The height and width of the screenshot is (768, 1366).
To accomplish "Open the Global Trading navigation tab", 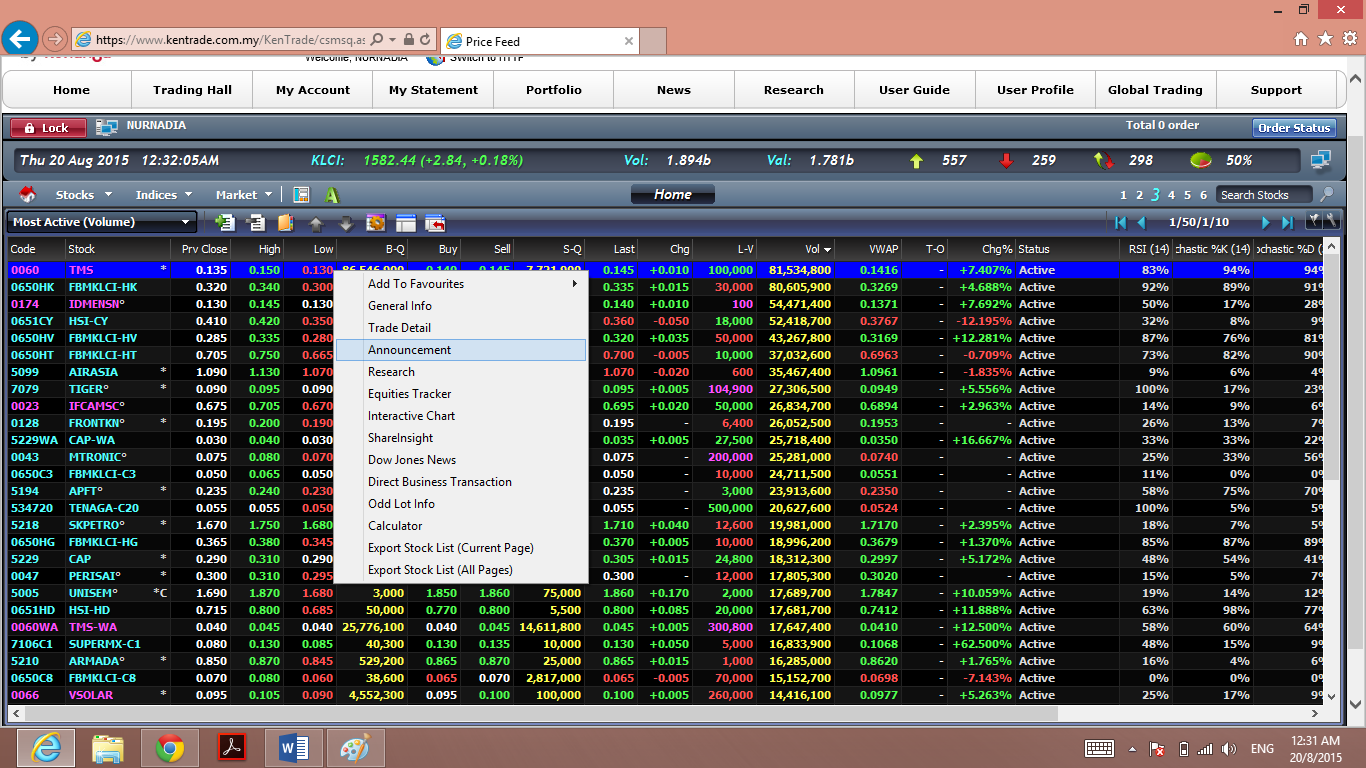I will click(1155, 90).
